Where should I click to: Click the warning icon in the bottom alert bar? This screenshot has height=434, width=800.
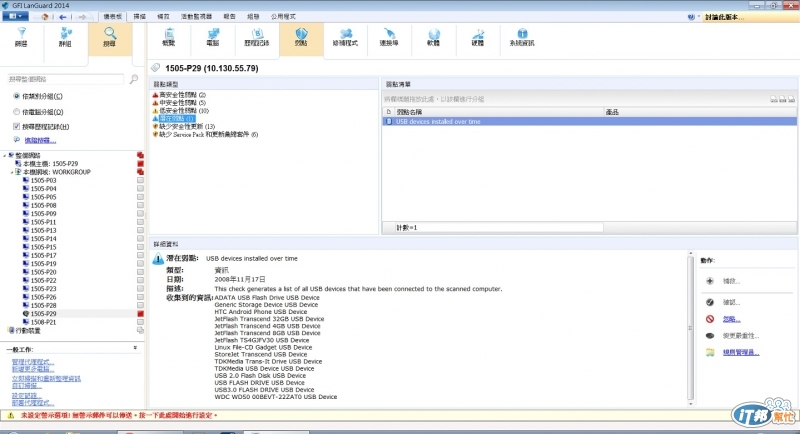click(x=10, y=416)
